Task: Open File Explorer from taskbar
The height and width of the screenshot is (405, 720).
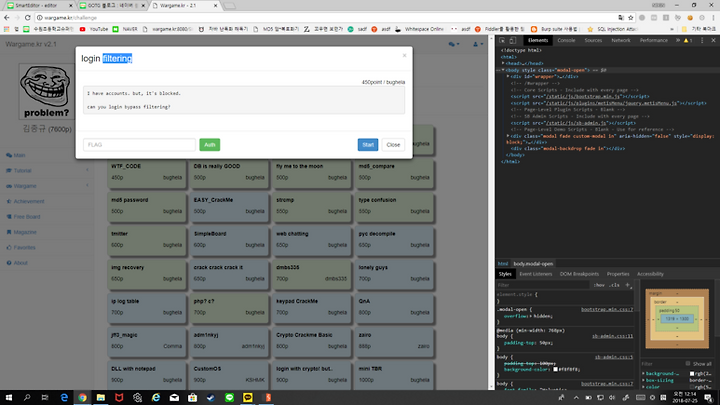Action: click(101, 398)
